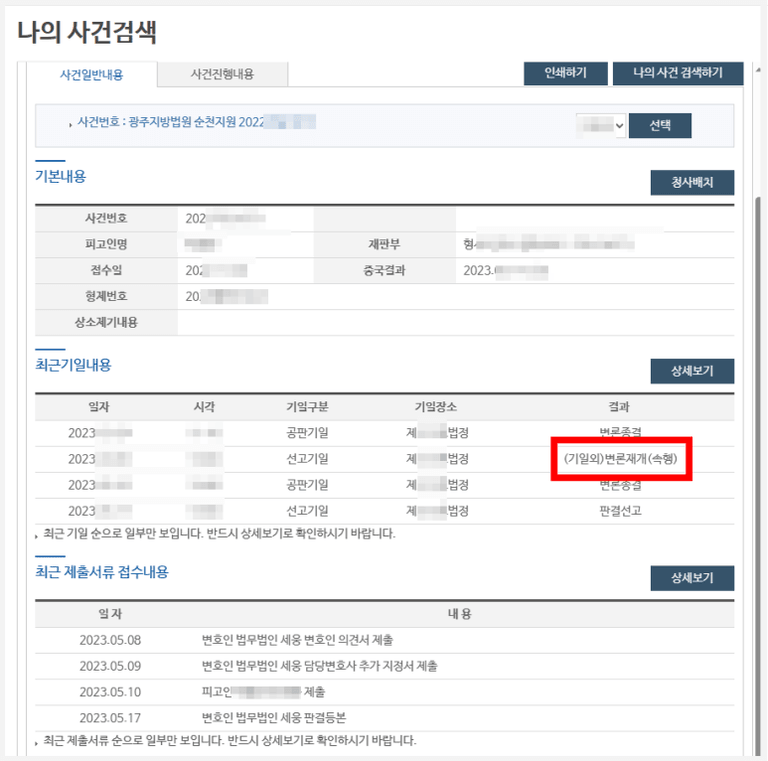Expand the dropdown beside the 선택 button

click(x=601, y=125)
